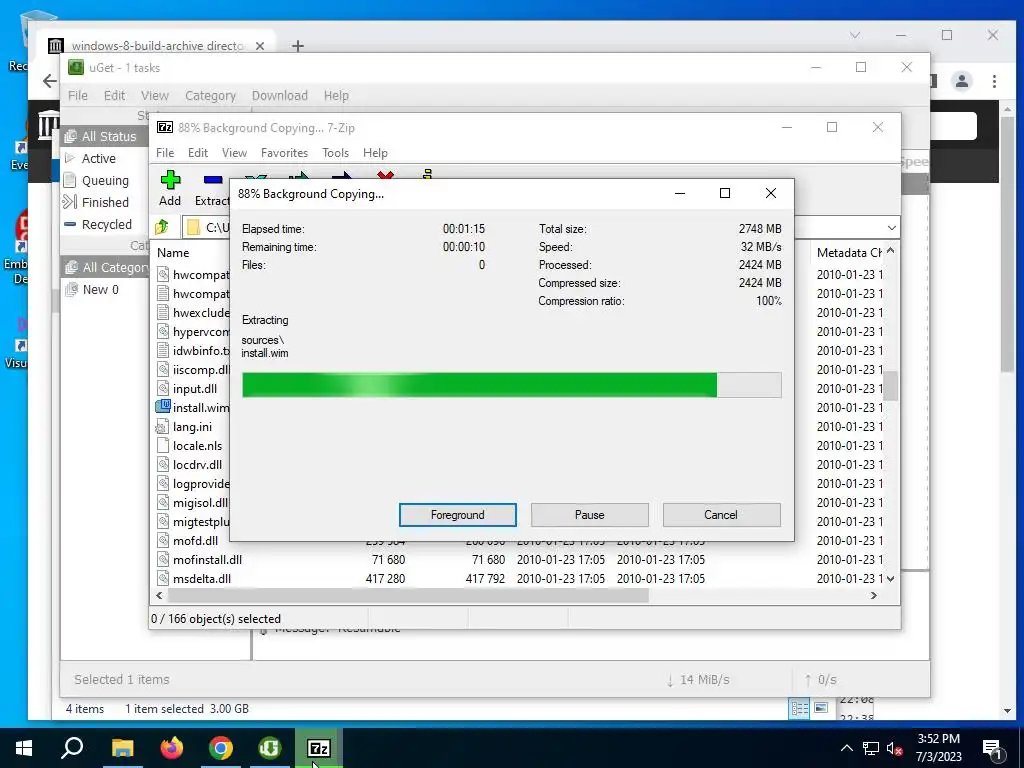
Task: Cancel the copying operation
Action: (721, 515)
